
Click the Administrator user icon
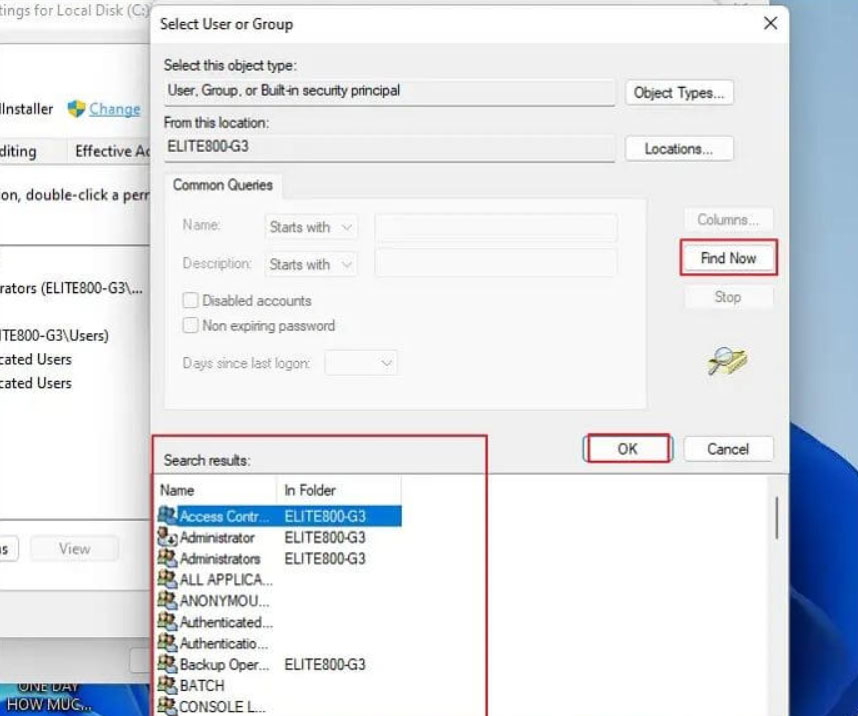pyautogui.click(x=167, y=536)
